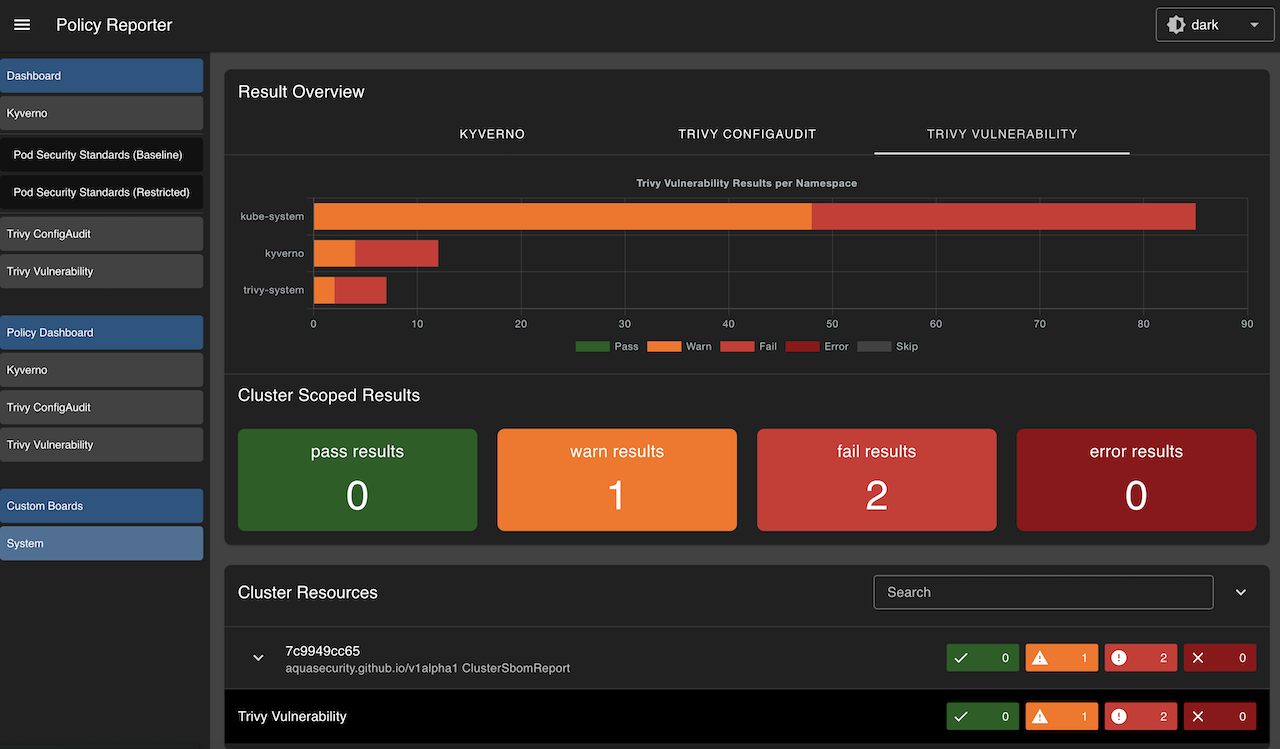Open Kyverno under Policy Dashboard
The image size is (1280, 749).
pyautogui.click(x=101, y=370)
